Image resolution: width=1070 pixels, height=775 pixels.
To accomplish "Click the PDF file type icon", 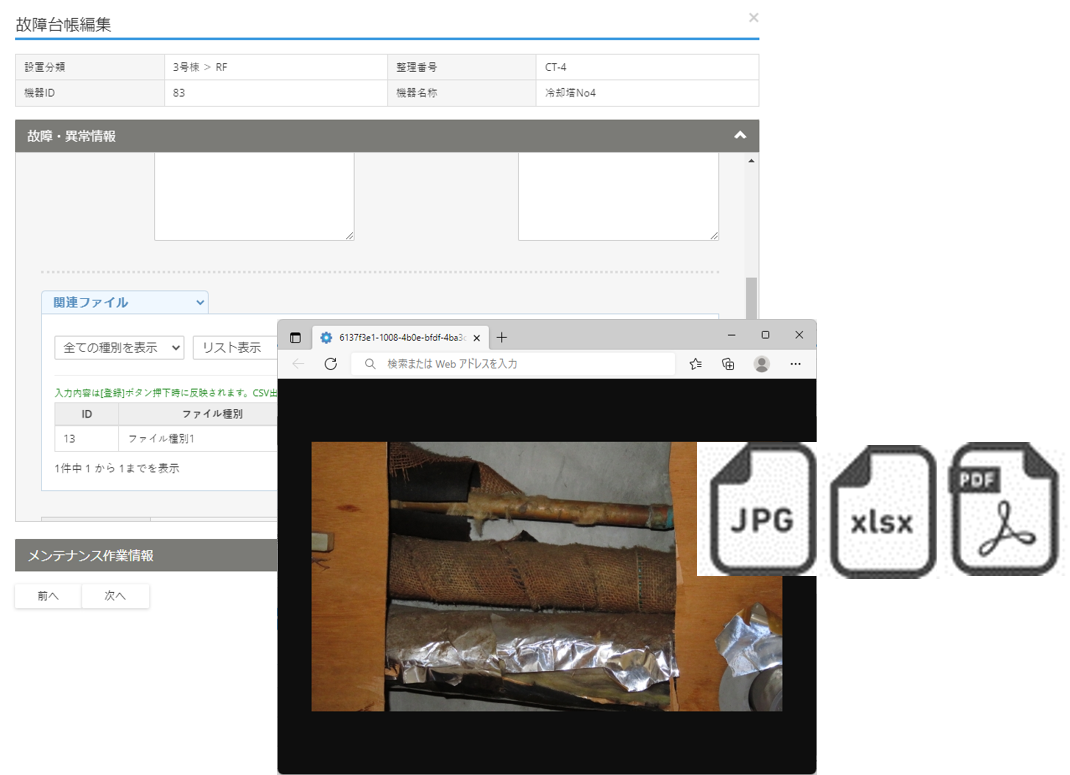I will (1003, 510).
